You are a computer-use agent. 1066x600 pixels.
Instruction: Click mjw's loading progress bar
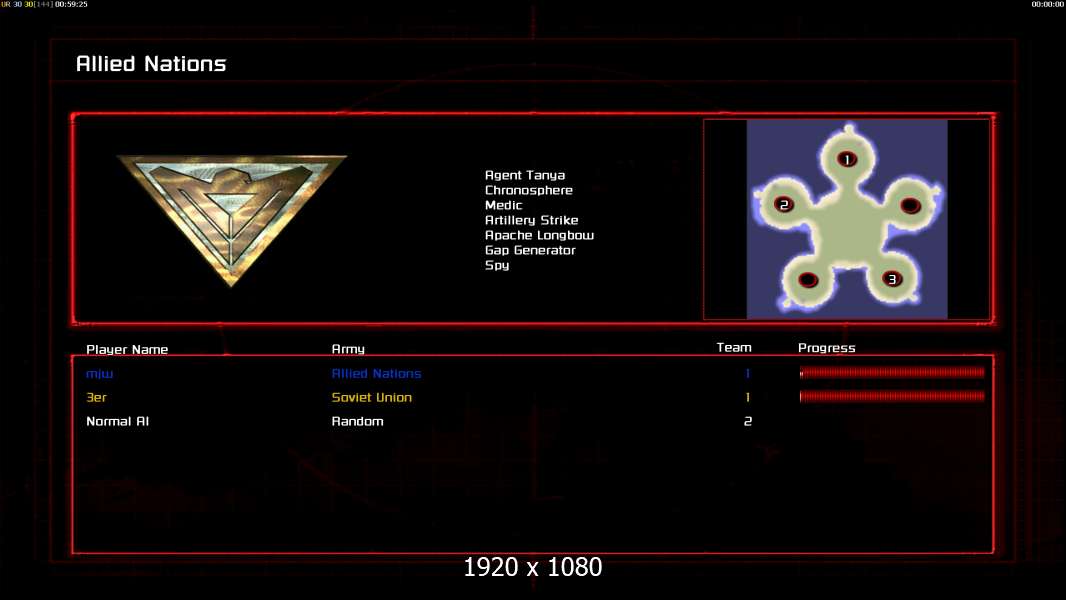(892, 372)
